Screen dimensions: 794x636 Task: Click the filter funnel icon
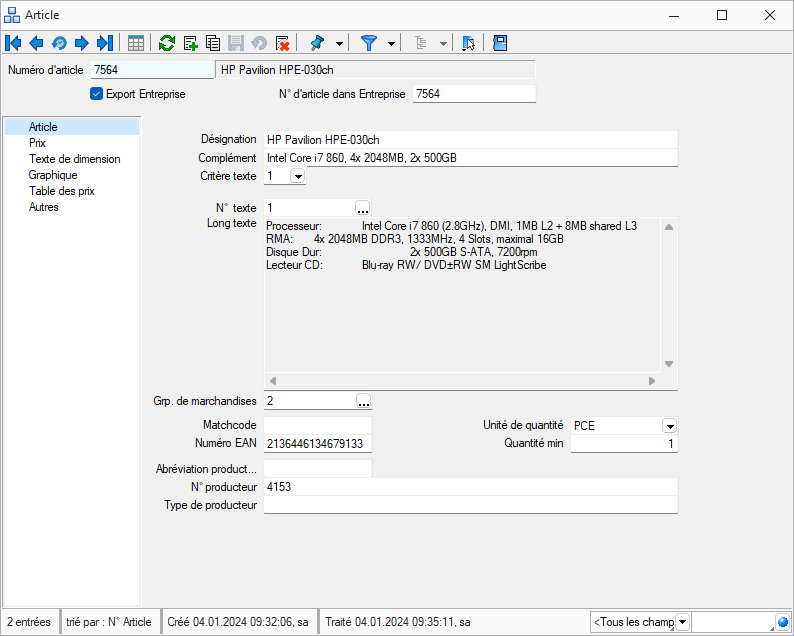point(369,43)
